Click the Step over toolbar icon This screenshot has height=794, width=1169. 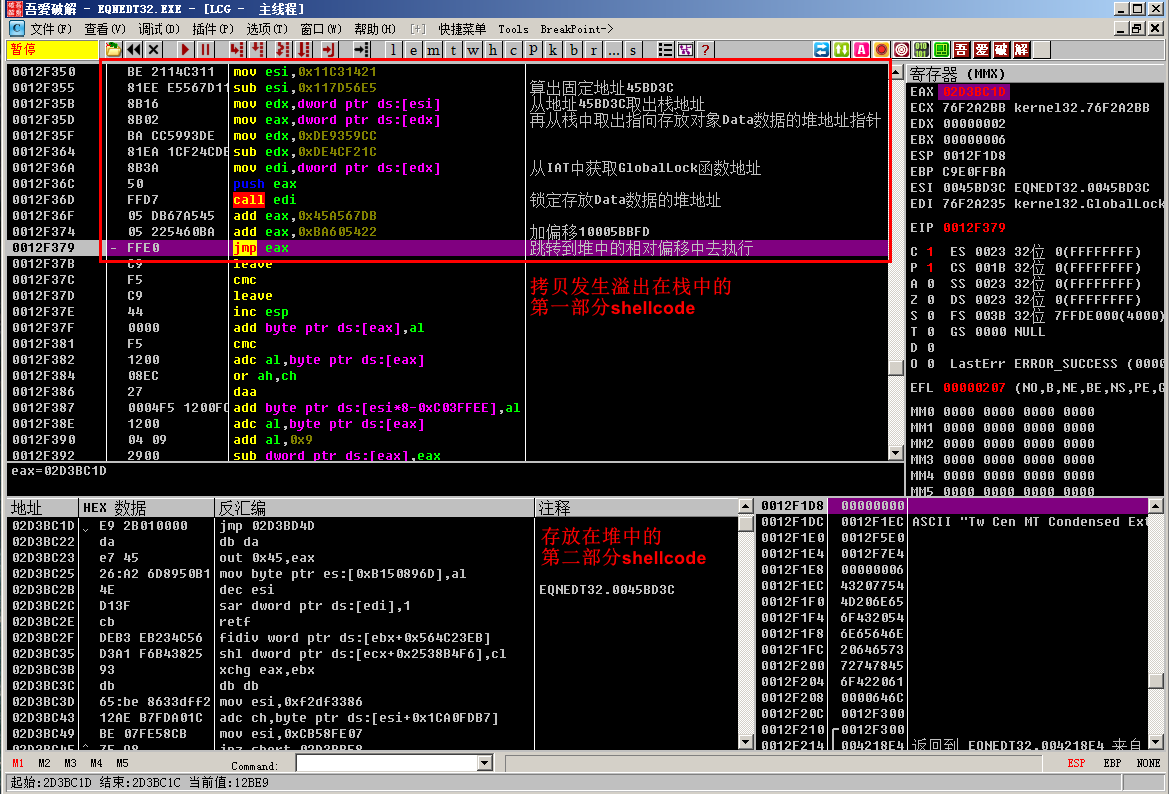coord(258,50)
